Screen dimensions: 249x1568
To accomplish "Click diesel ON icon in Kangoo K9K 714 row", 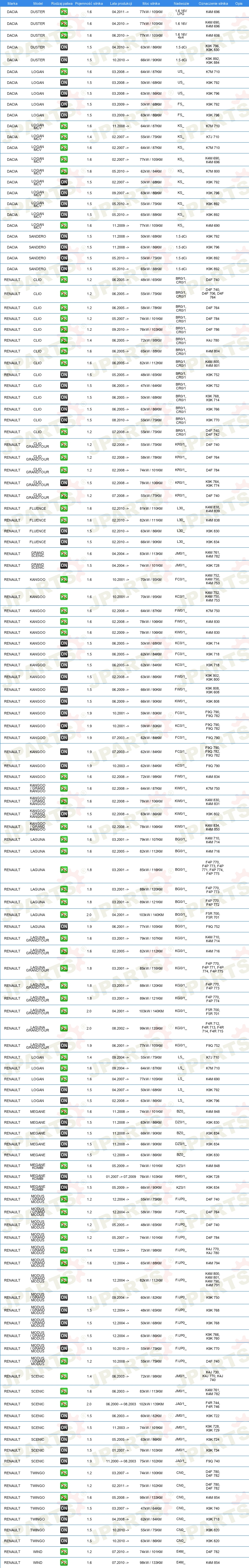I will coord(64,643).
